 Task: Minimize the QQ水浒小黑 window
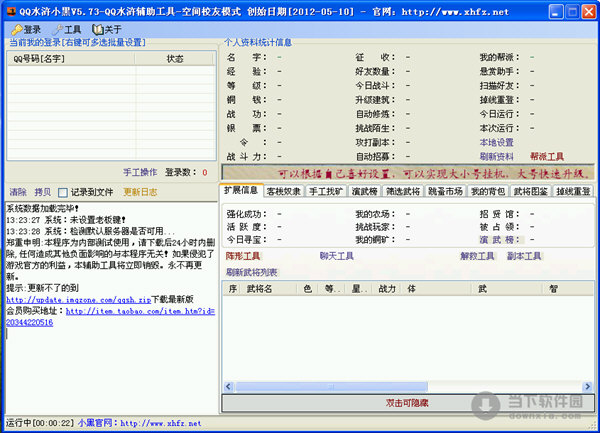tap(556, 12)
